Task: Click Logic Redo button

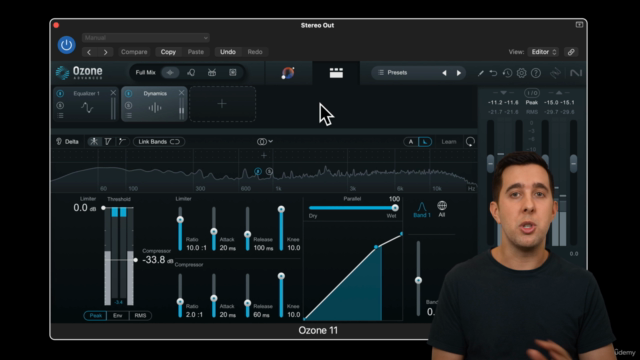Action: click(255, 52)
